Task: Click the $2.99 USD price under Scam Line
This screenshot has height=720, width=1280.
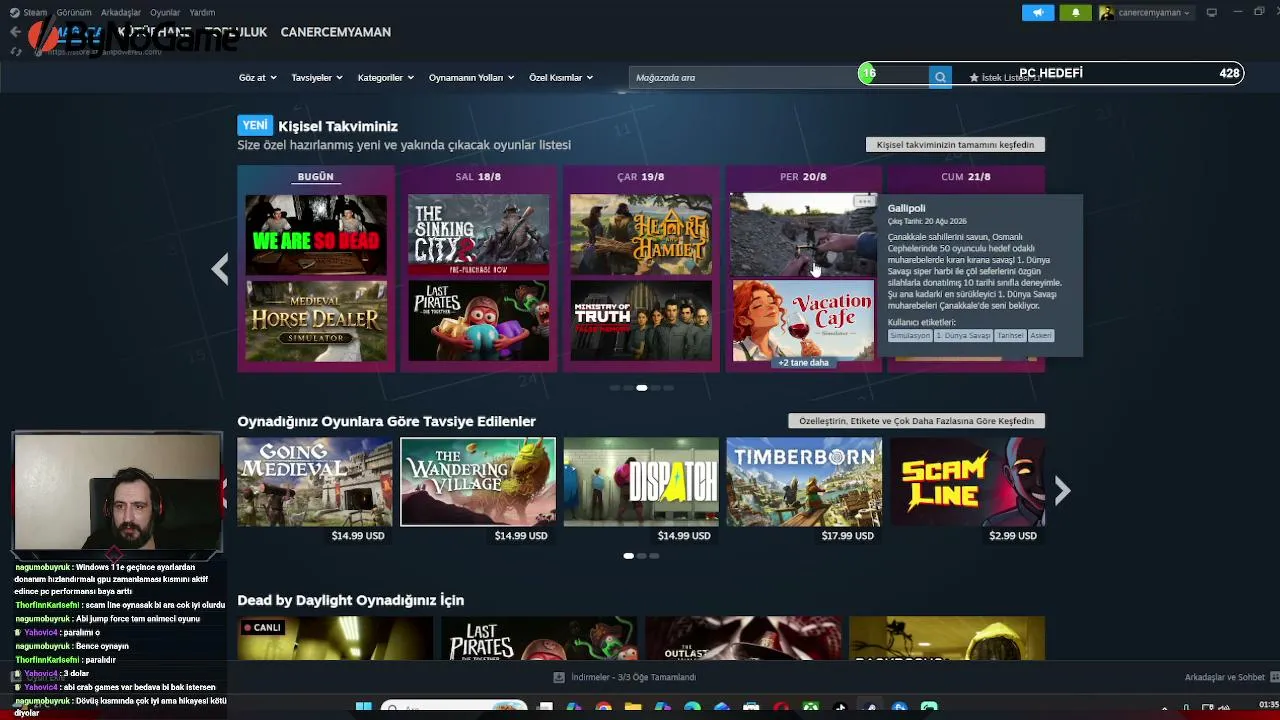Action: pos(1013,536)
